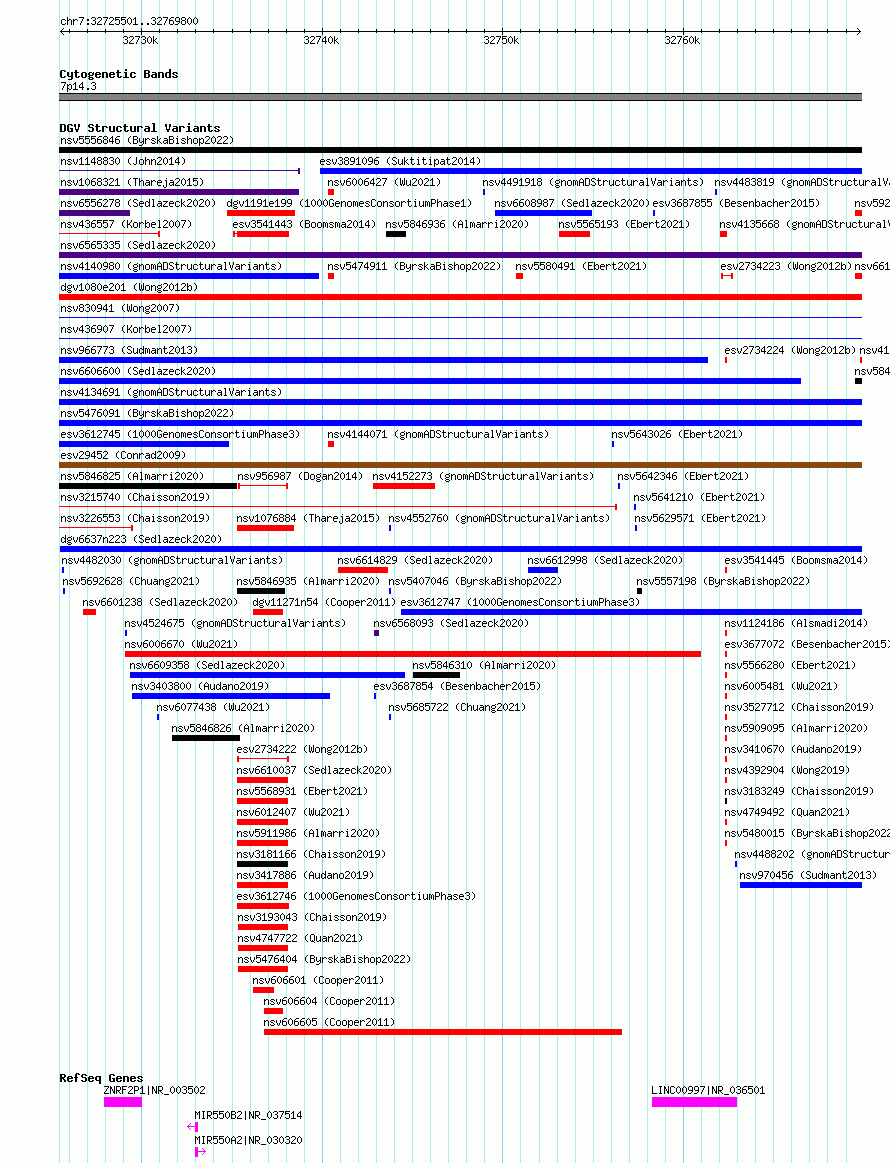Click the nsv6606600 blue variant bar
The width and height of the screenshot is (890, 1163).
coord(430,381)
